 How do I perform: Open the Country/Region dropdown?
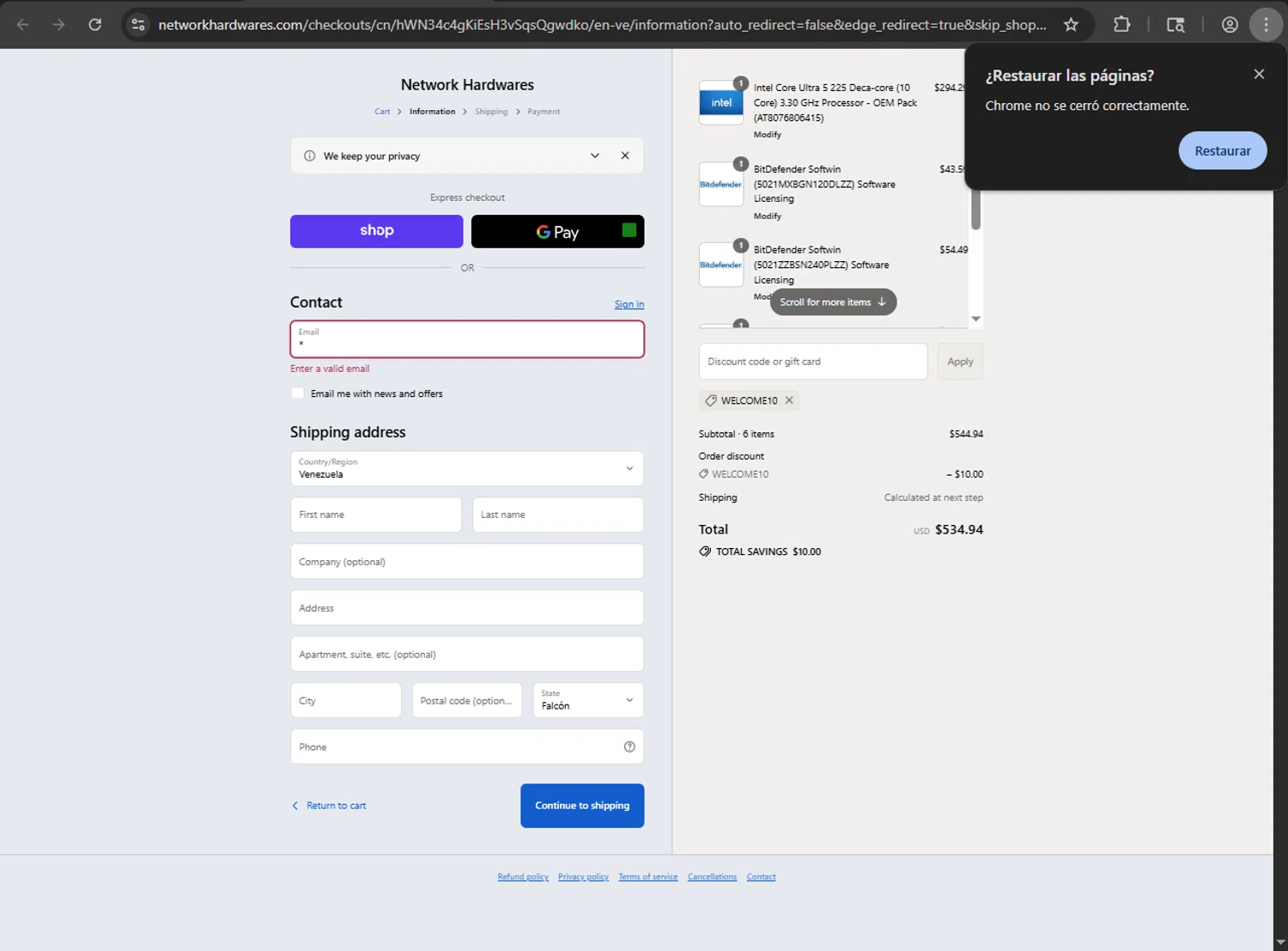467,468
